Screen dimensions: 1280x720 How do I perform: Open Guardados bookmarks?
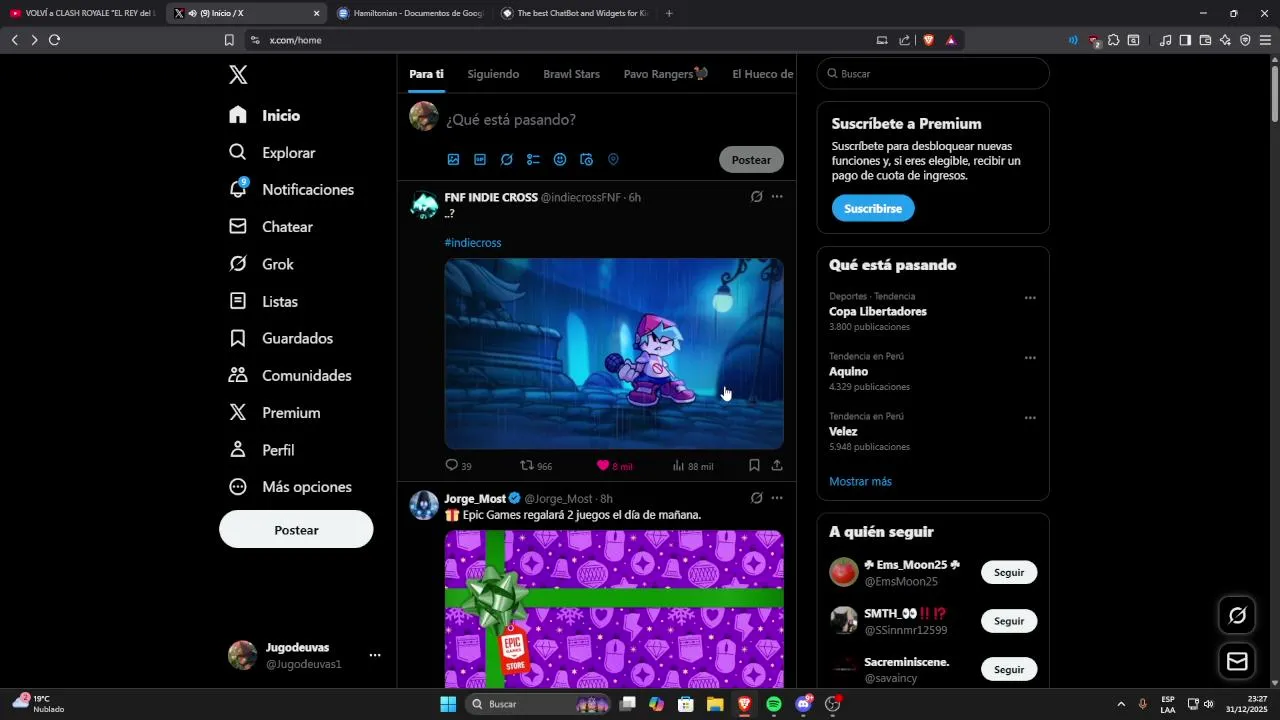(x=281, y=338)
